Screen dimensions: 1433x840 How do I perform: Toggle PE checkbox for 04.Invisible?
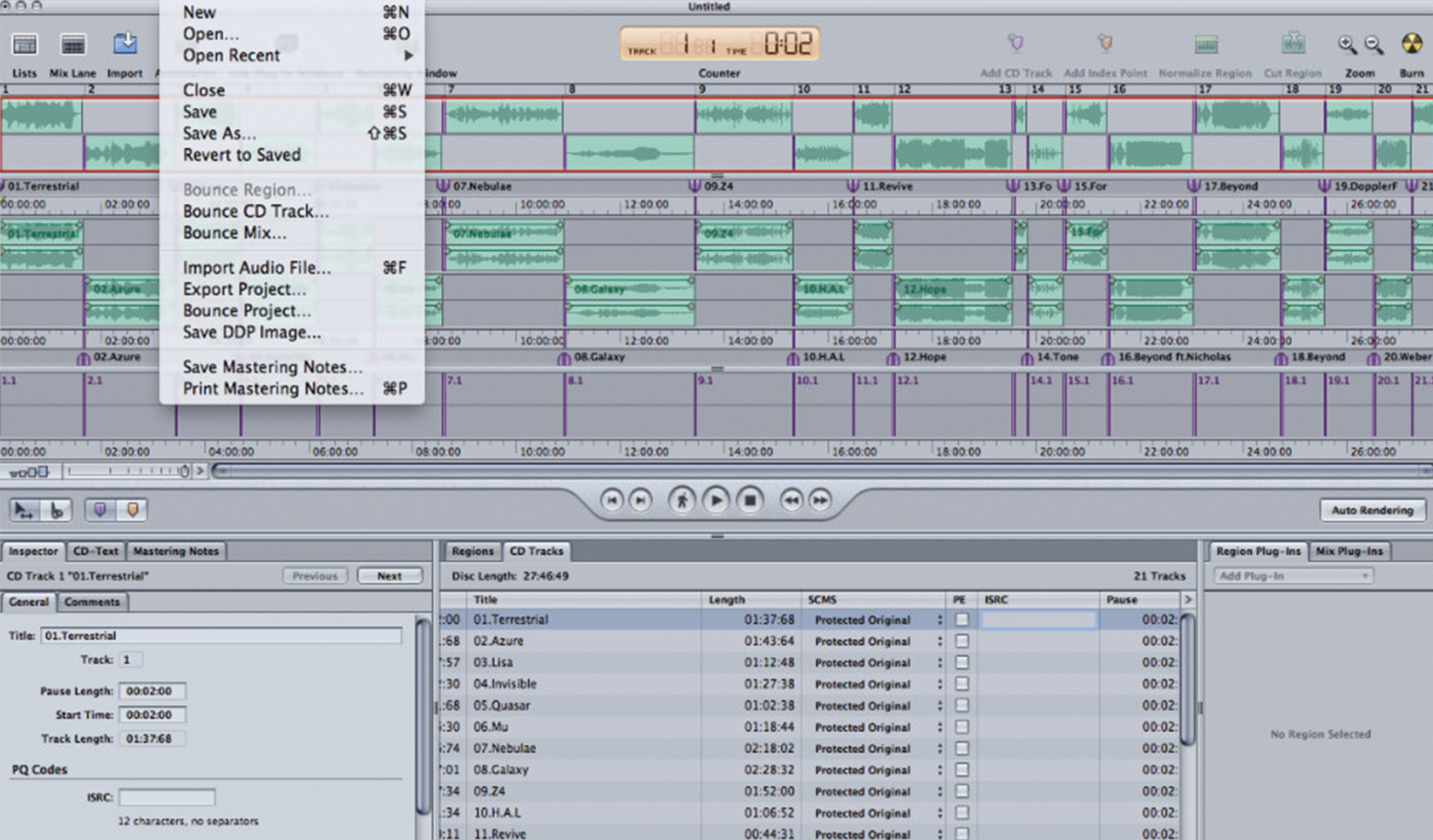tap(961, 684)
